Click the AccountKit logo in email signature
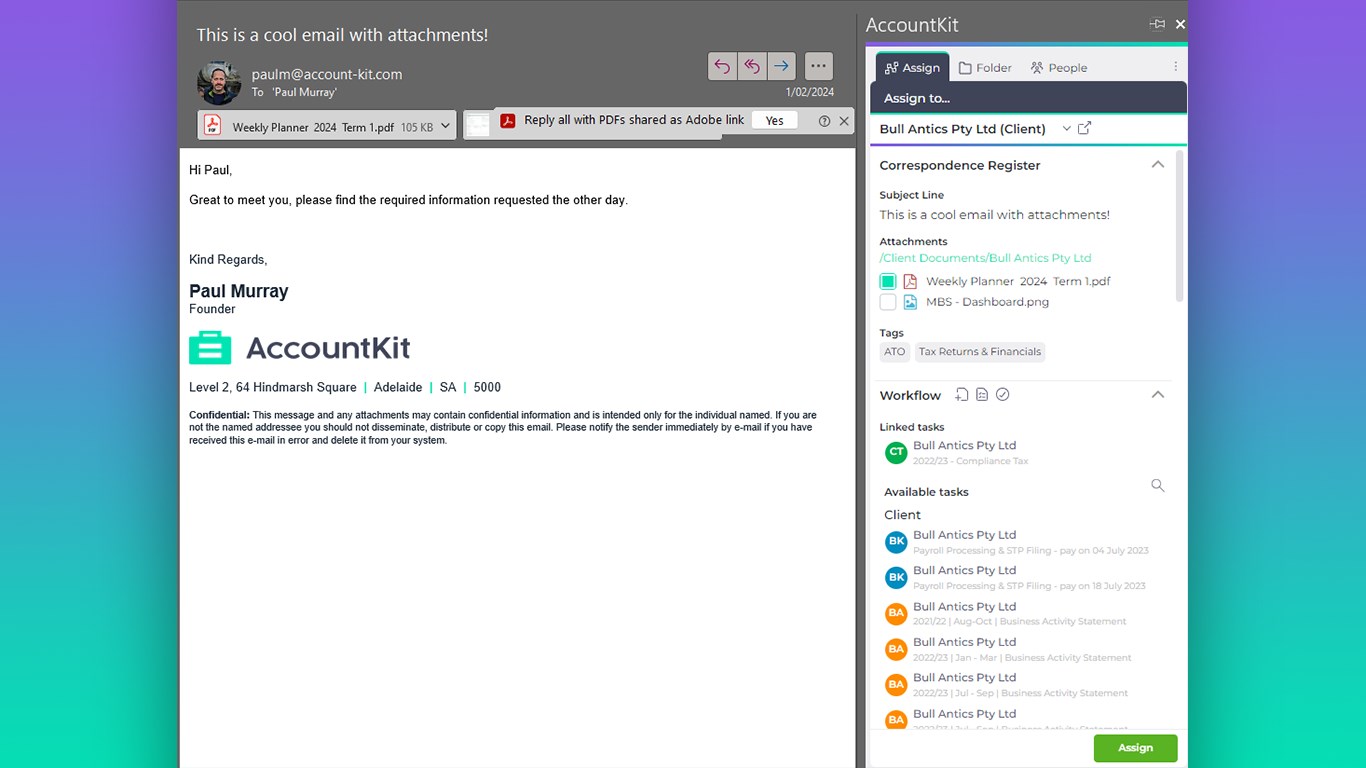This screenshot has width=1366, height=768. [300, 348]
